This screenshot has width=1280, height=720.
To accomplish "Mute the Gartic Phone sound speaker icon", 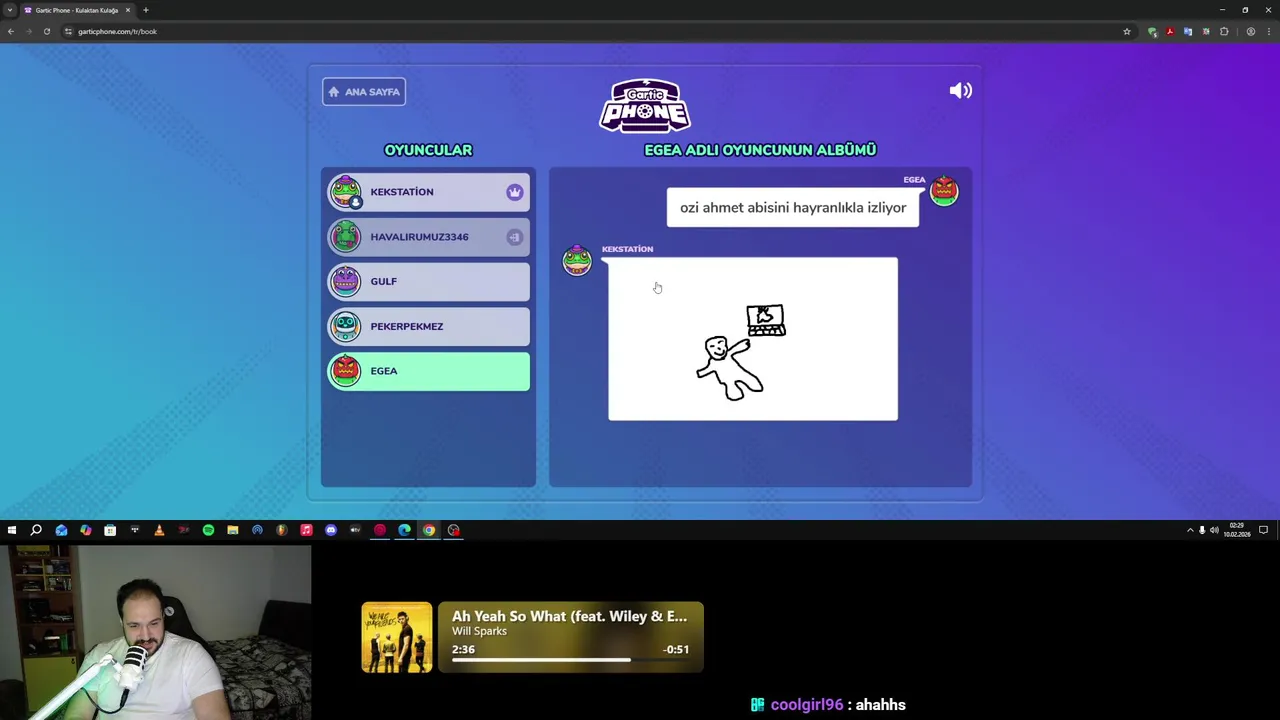I will pyautogui.click(x=960, y=91).
